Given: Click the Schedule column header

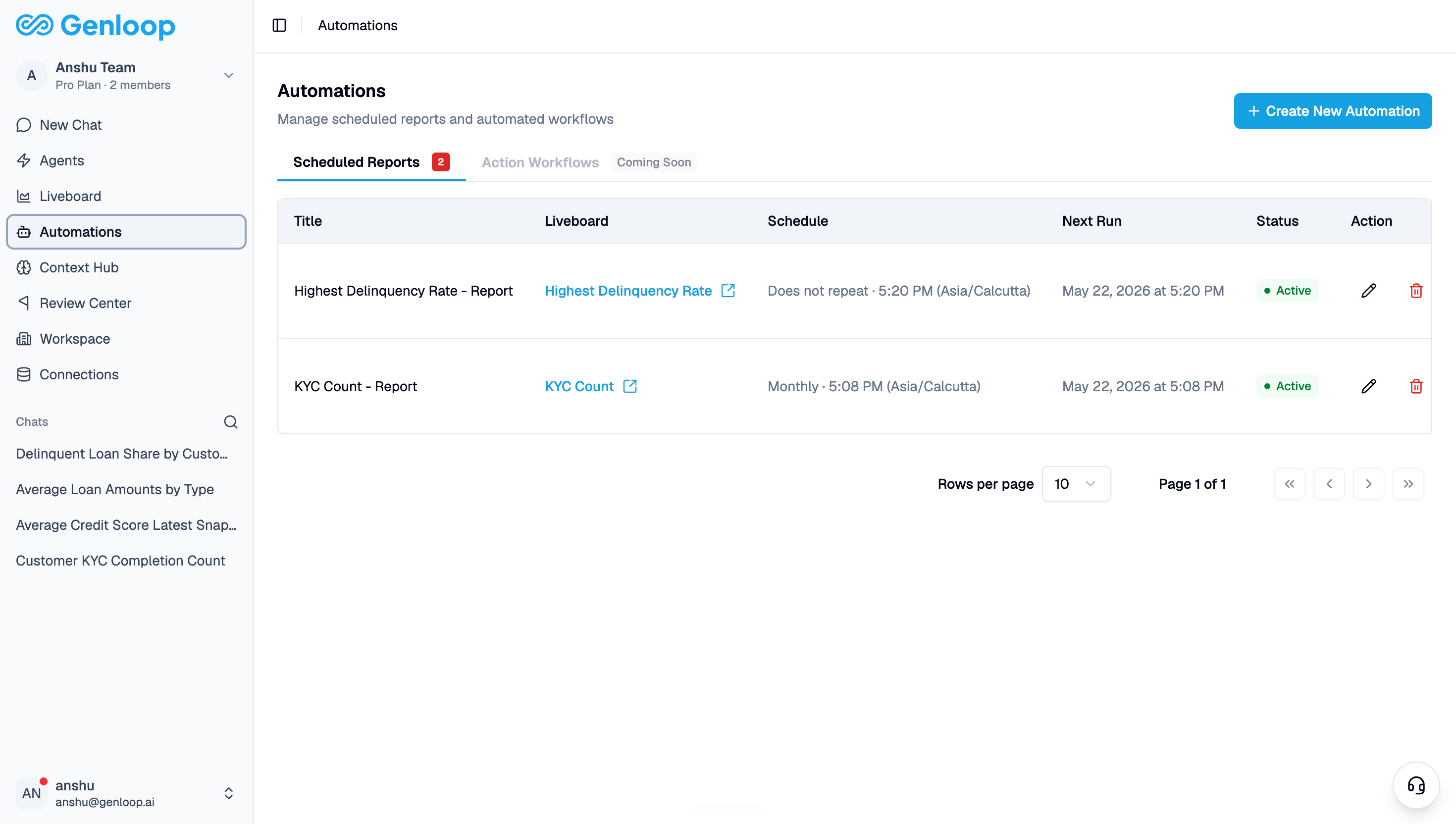Looking at the screenshot, I should 797,221.
